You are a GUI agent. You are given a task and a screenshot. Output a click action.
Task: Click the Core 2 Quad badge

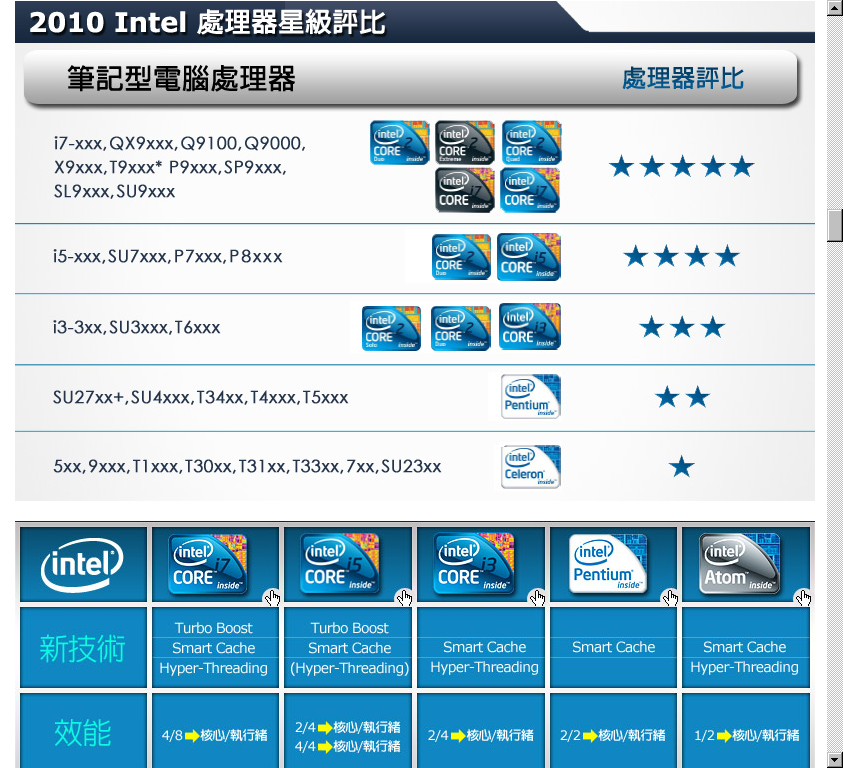pyautogui.click(x=531, y=143)
